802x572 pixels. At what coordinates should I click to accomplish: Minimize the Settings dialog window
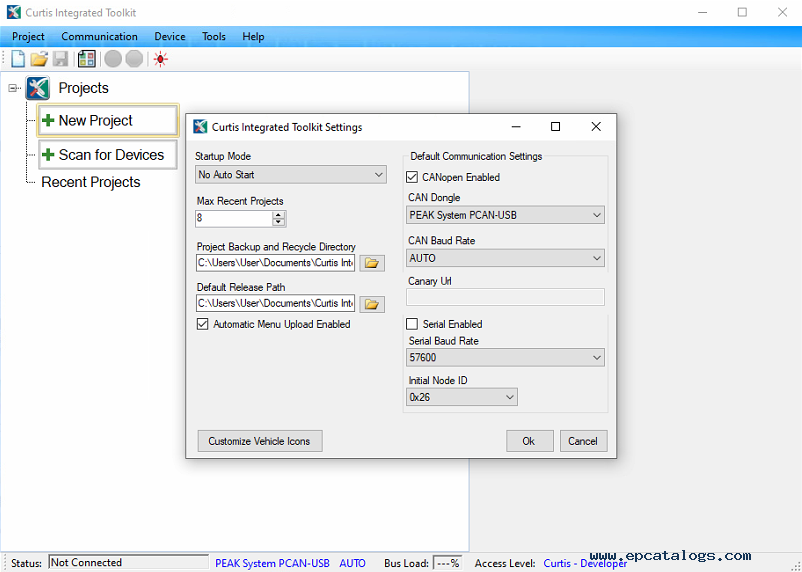[x=516, y=126]
